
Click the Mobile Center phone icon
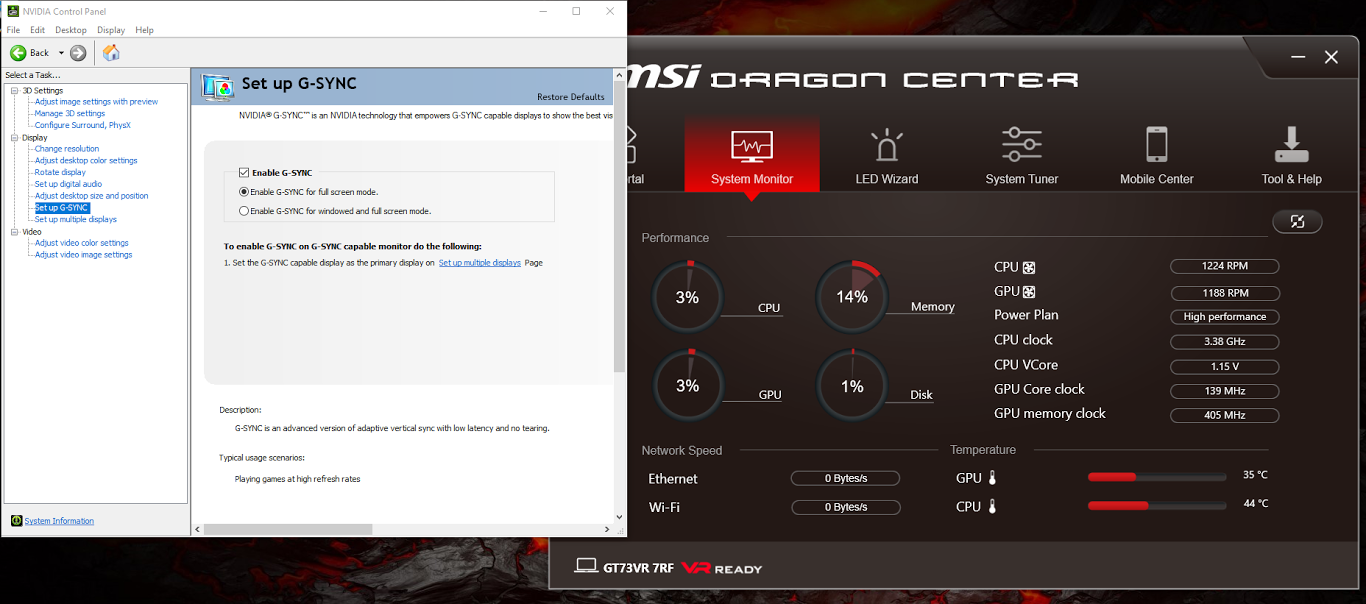[1157, 145]
